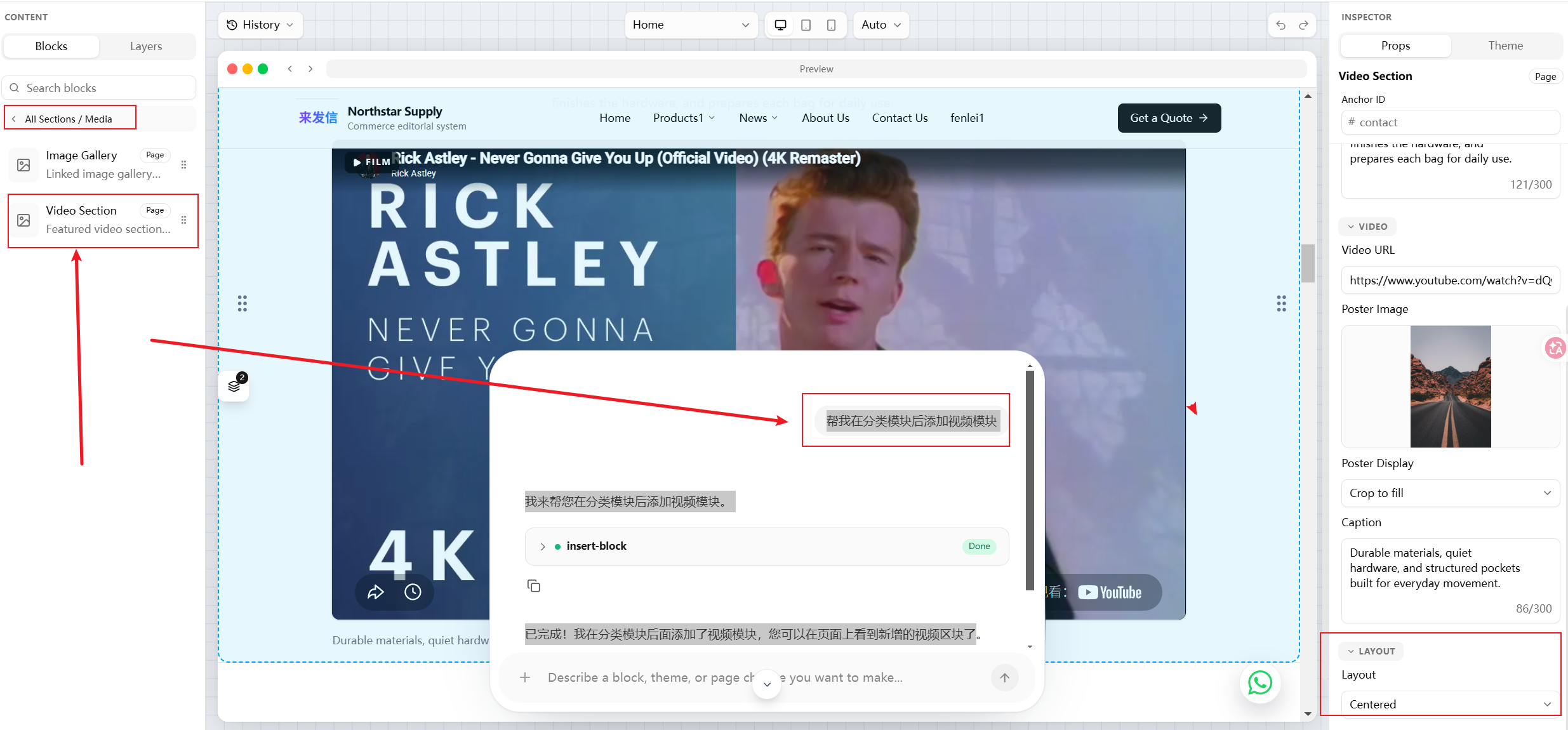Click Caption text area

[x=1450, y=580]
